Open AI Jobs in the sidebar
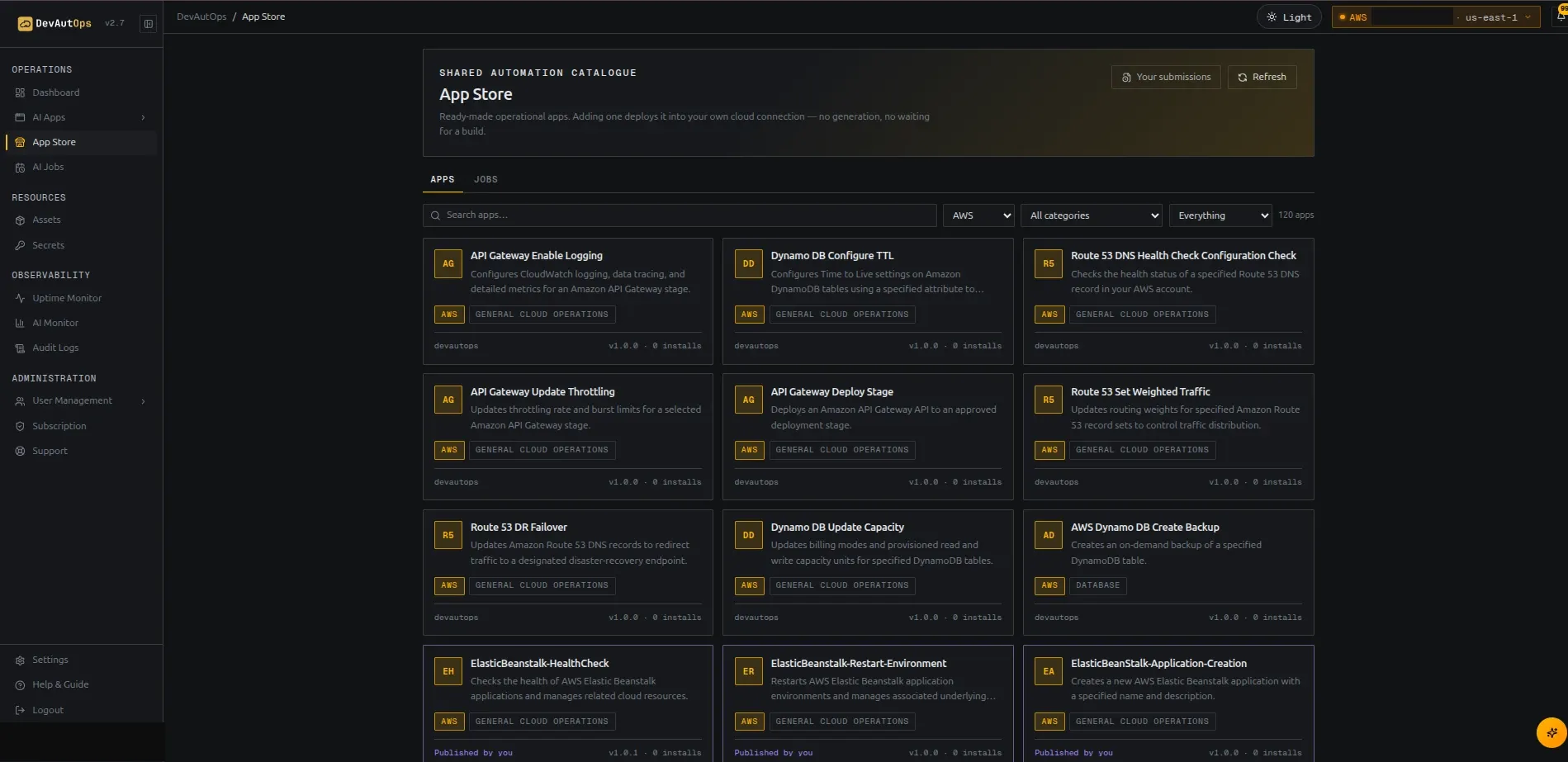The height and width of the screenshot is (762, 1568). (x=80, y=167)
